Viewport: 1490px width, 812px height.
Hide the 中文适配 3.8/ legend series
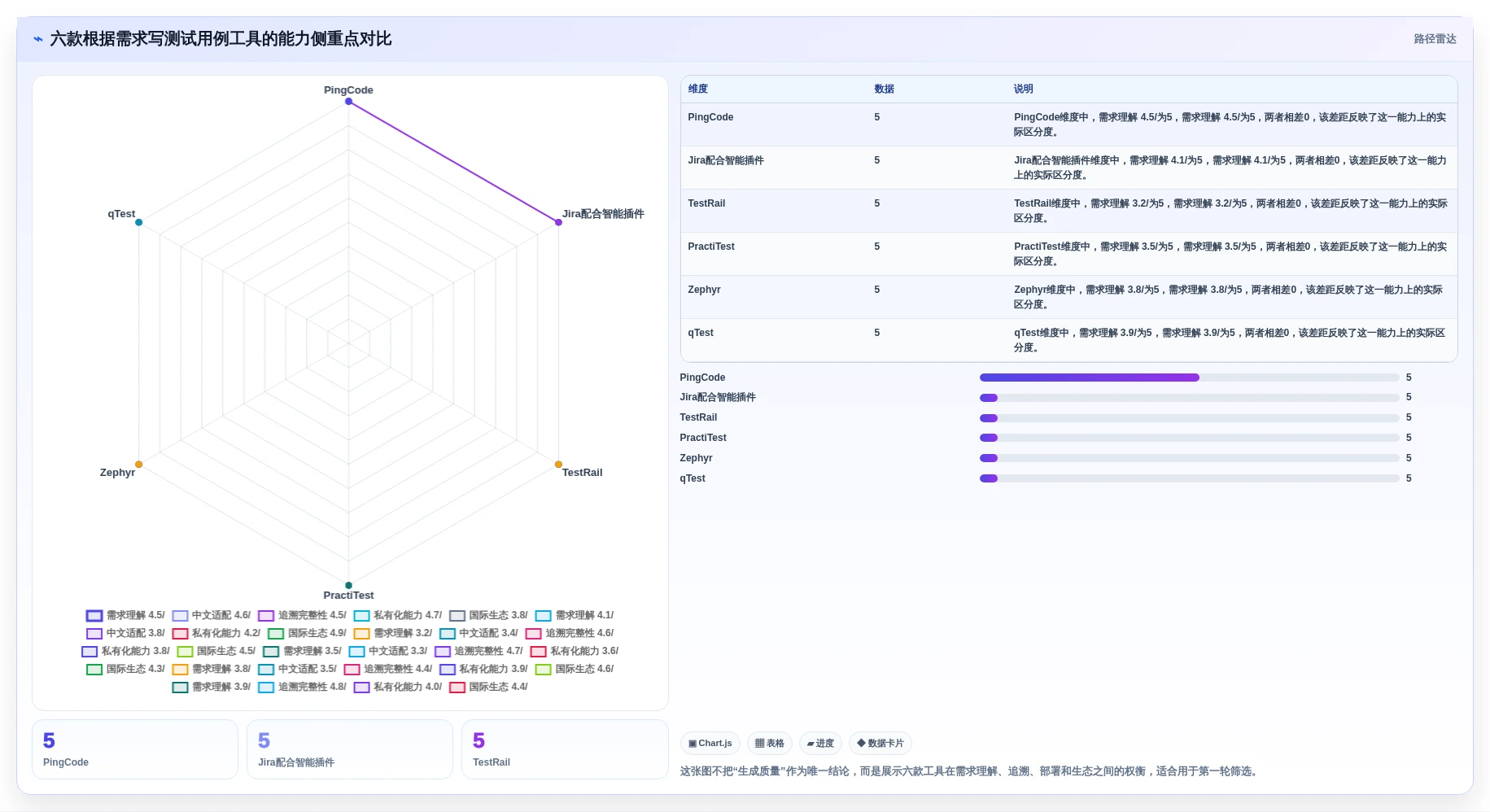125,634
